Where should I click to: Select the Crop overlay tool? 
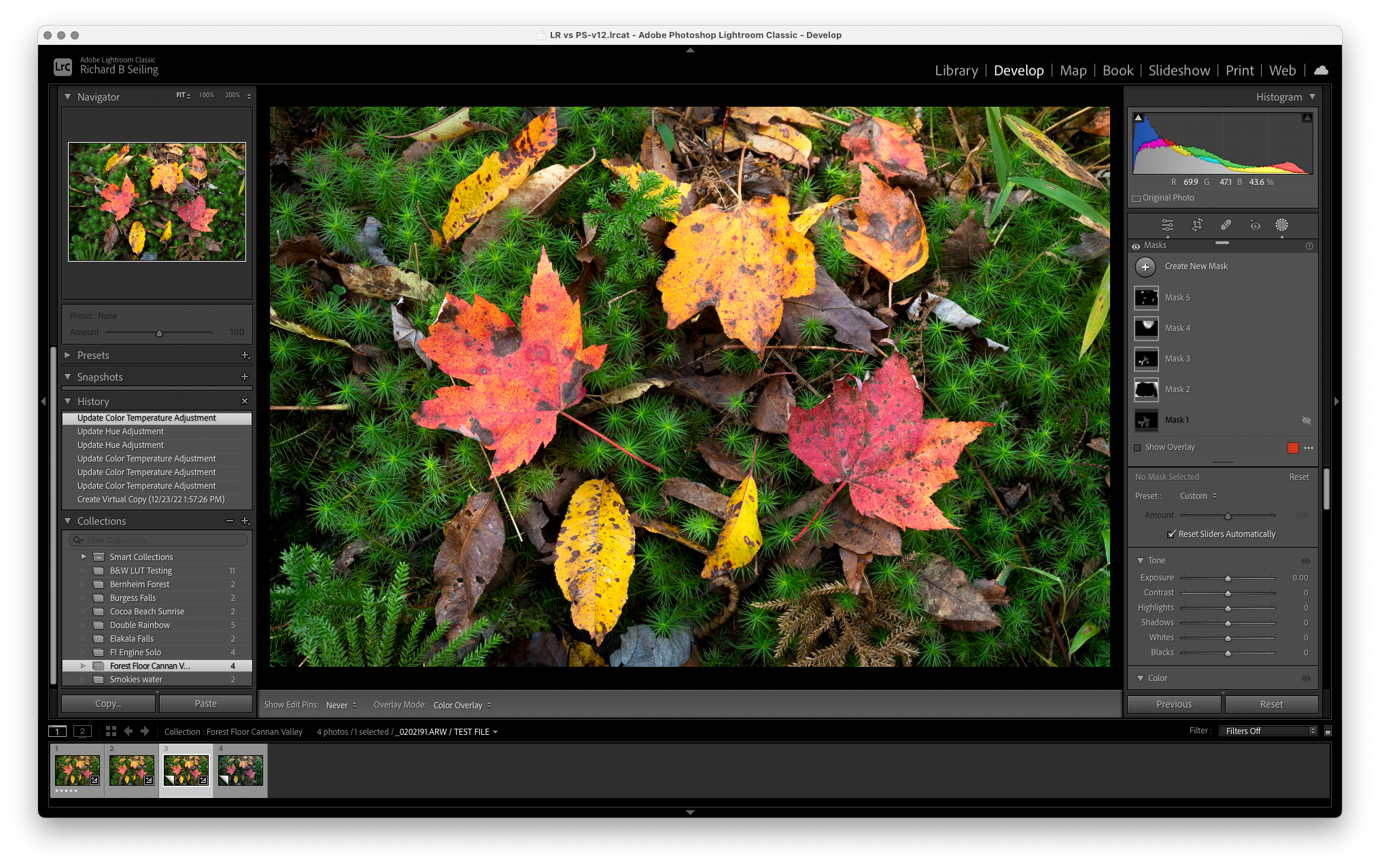(1197, 225)
